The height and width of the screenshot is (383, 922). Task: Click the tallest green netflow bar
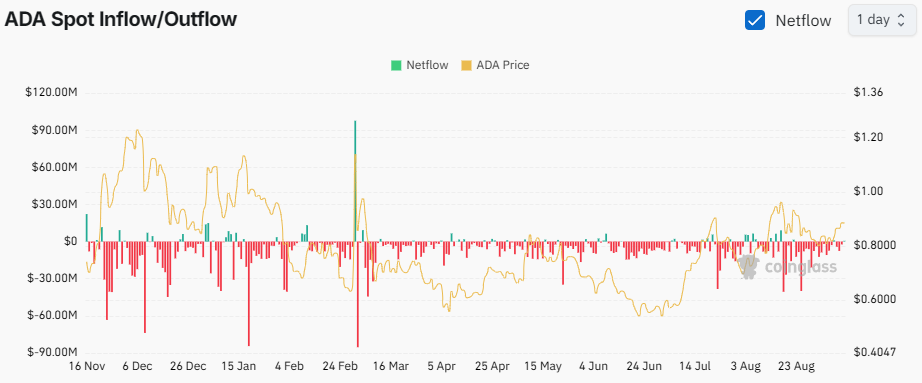(x=355, y=181)
